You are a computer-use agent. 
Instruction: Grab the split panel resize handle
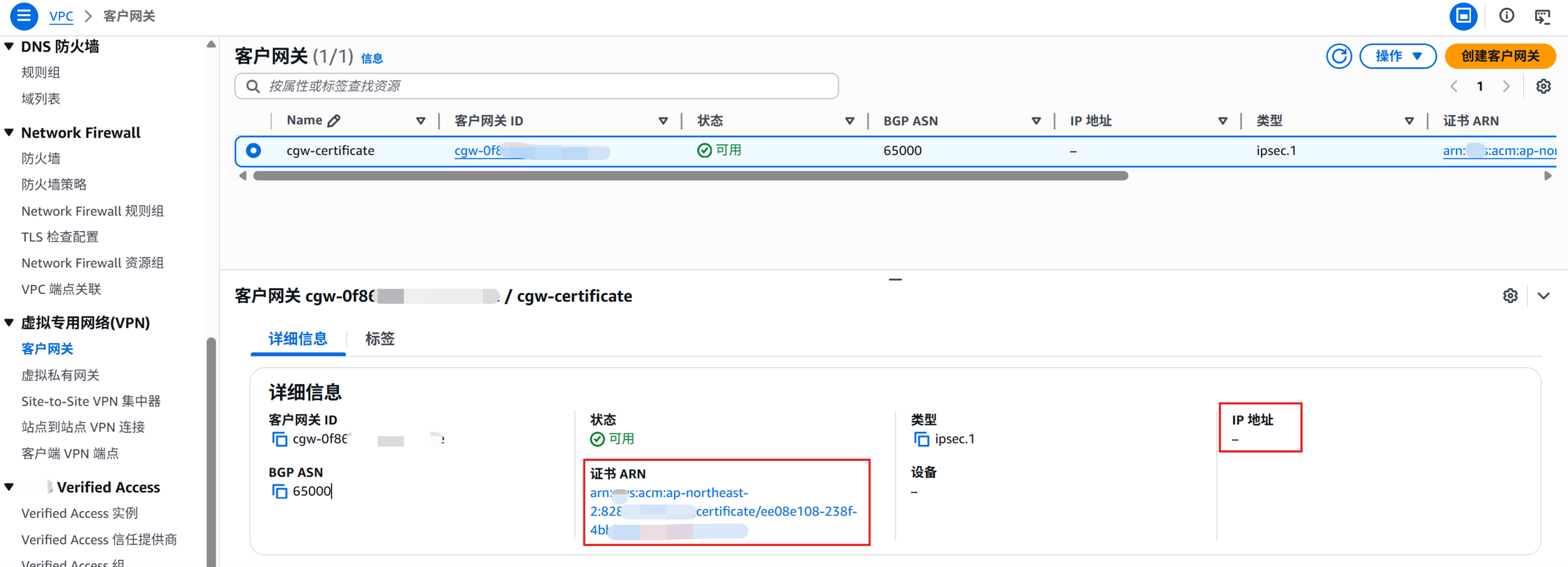coord(895,279)
